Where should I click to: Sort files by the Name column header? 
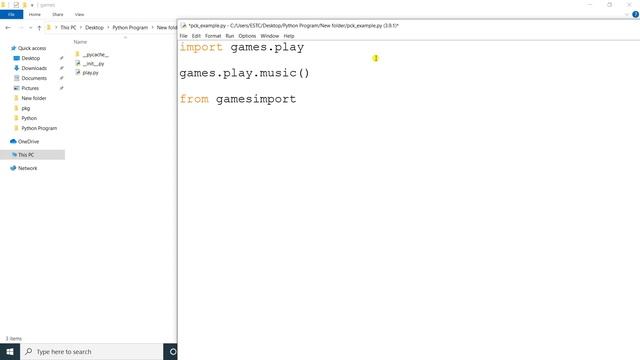click(80, 42)
